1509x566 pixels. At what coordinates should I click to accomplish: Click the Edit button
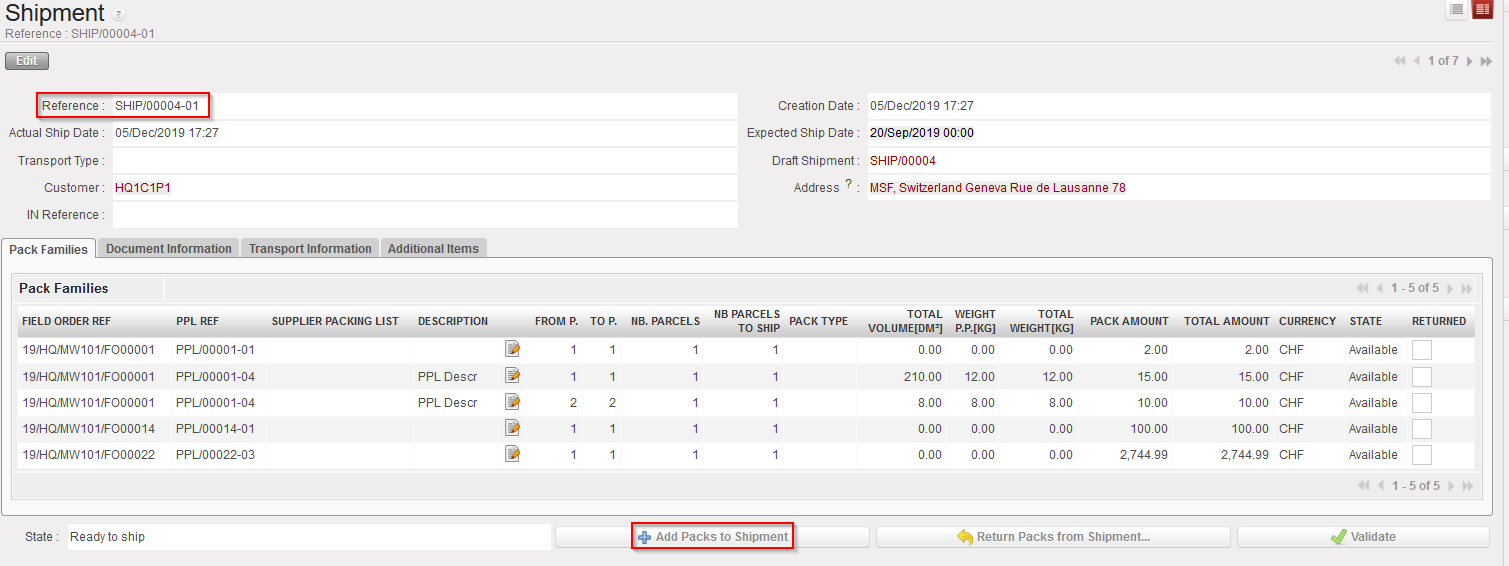[27, 61]
